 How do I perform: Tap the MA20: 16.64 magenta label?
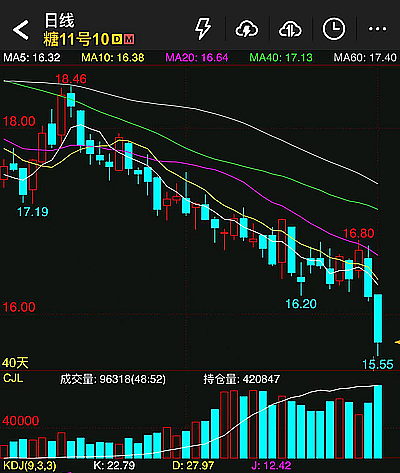click(197, 58)
